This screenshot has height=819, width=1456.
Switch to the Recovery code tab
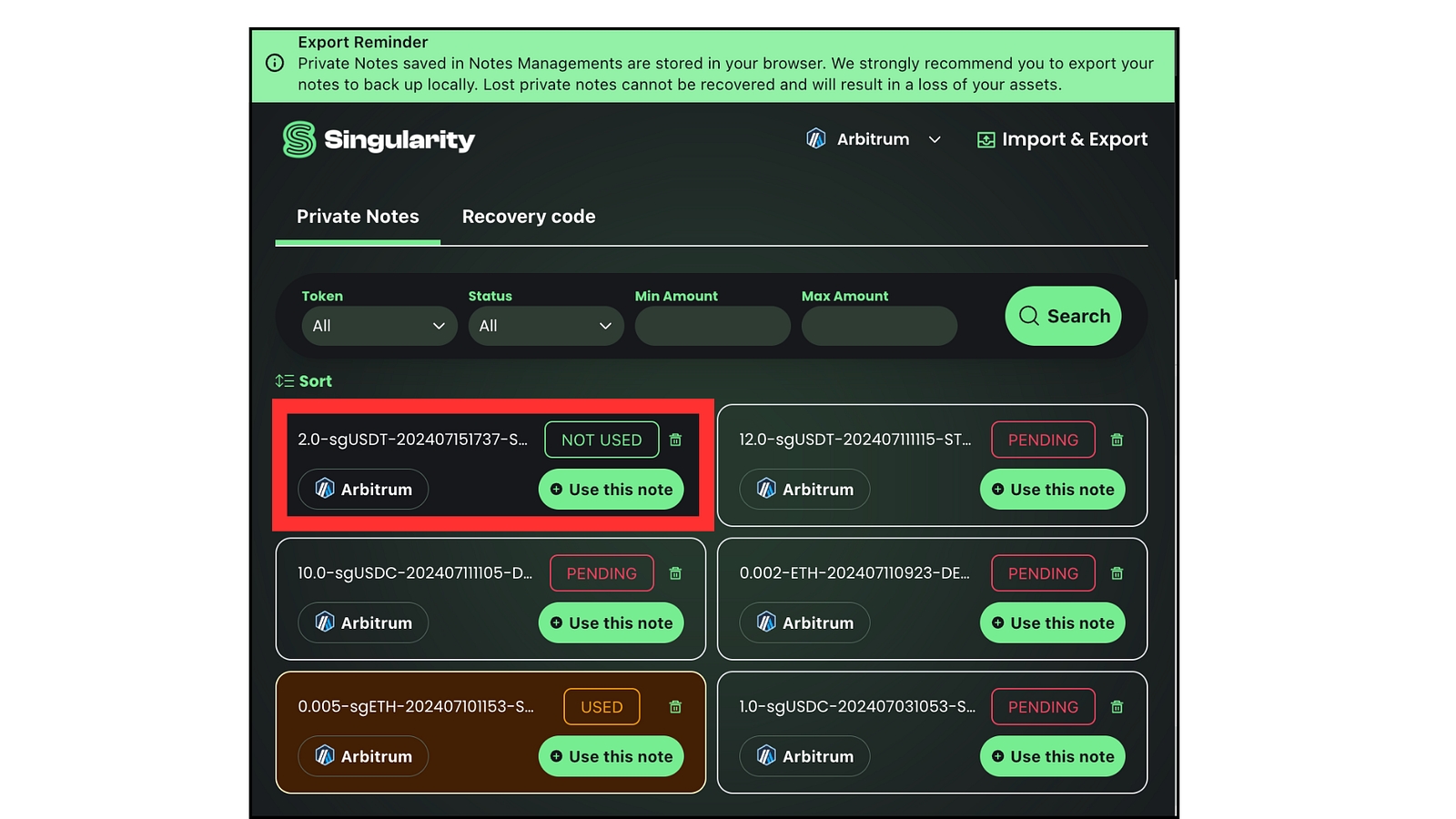pos(528,217)
